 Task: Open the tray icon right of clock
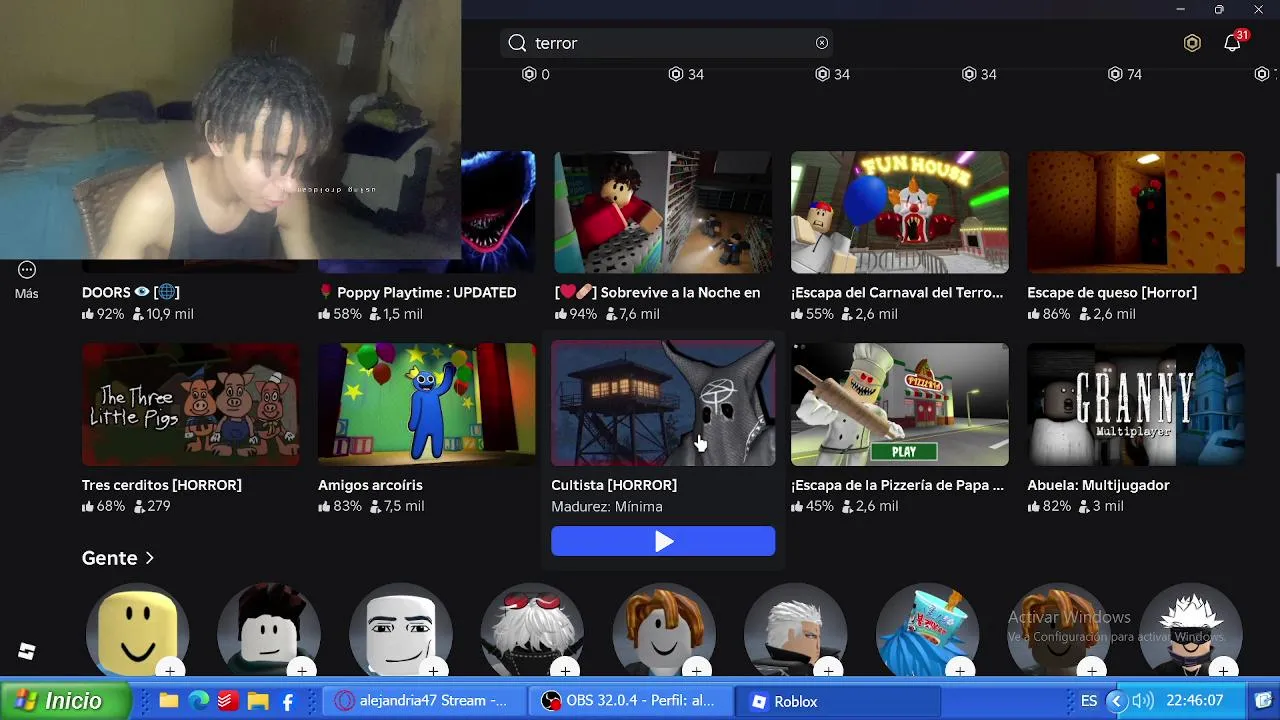point(1263,701)
